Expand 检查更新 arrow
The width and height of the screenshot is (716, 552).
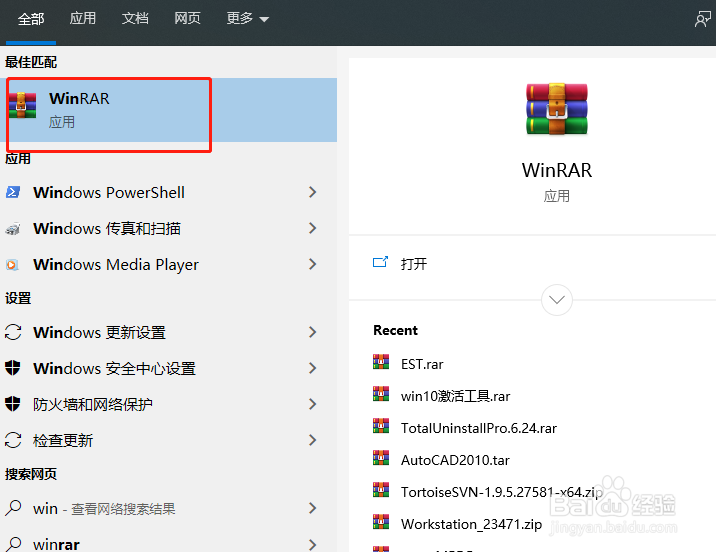pos(312,440)
